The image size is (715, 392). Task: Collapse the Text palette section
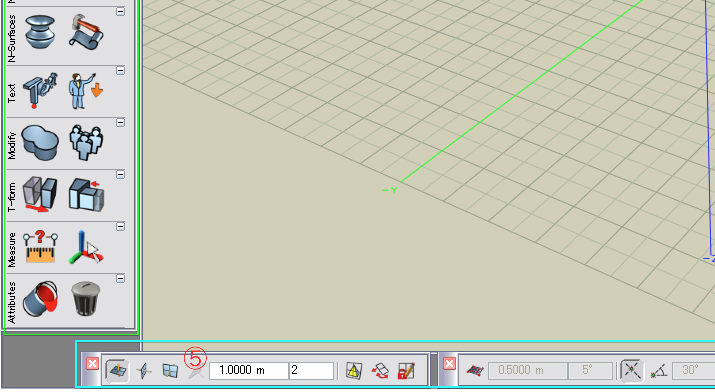120,71
